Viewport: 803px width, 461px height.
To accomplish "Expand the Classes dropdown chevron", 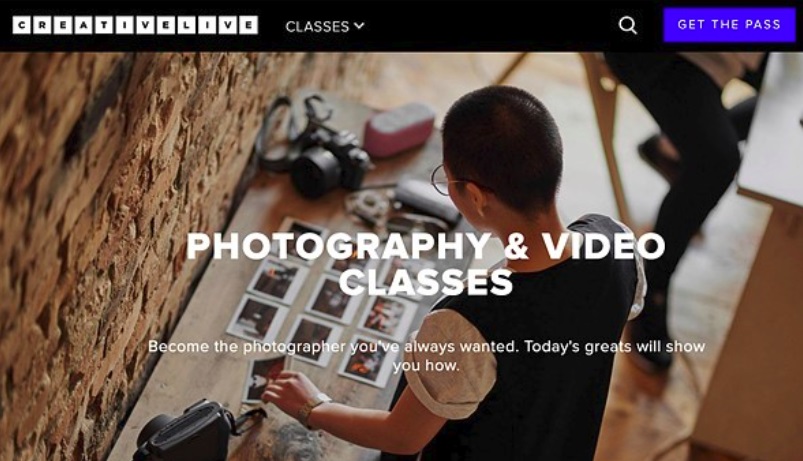I will tap(360, 25).
